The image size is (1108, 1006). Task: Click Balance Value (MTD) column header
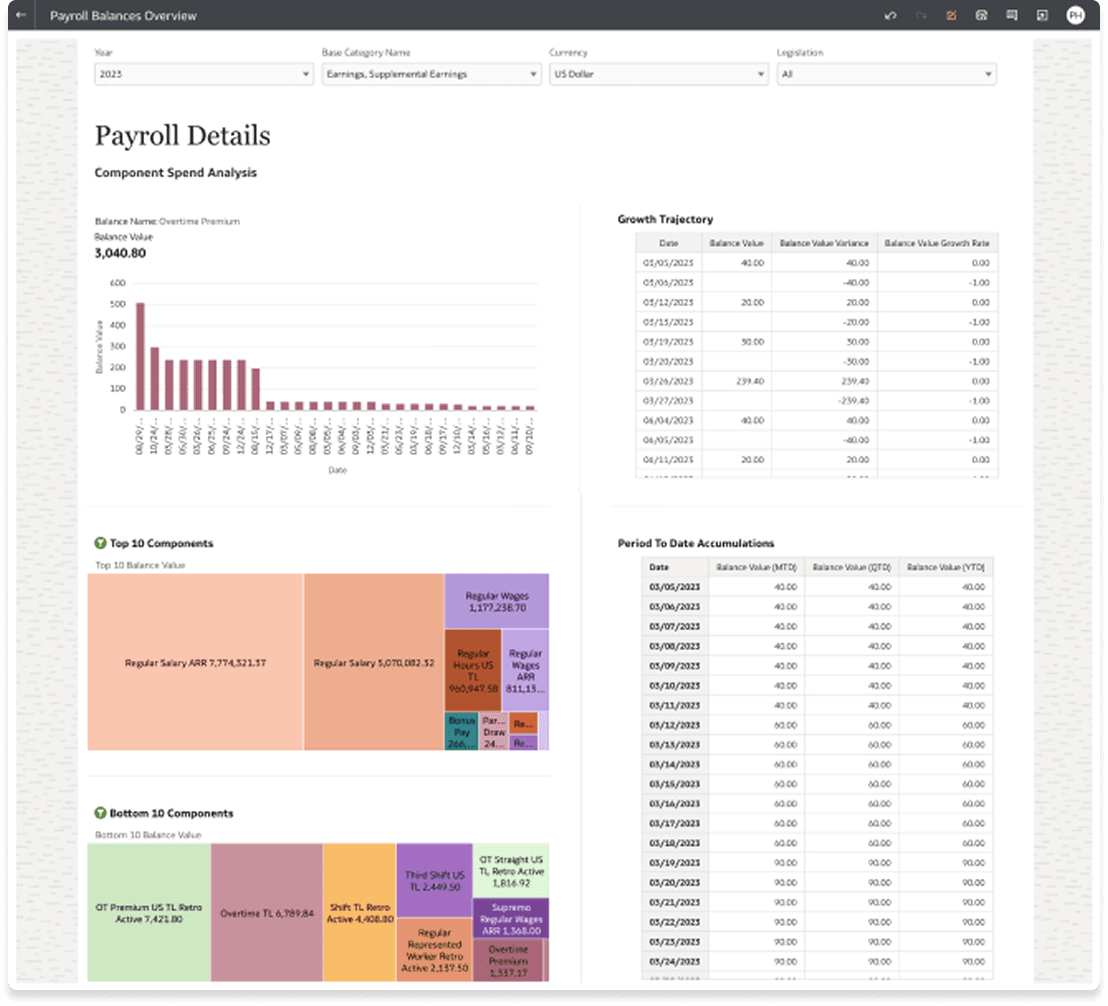click(756, 567)
